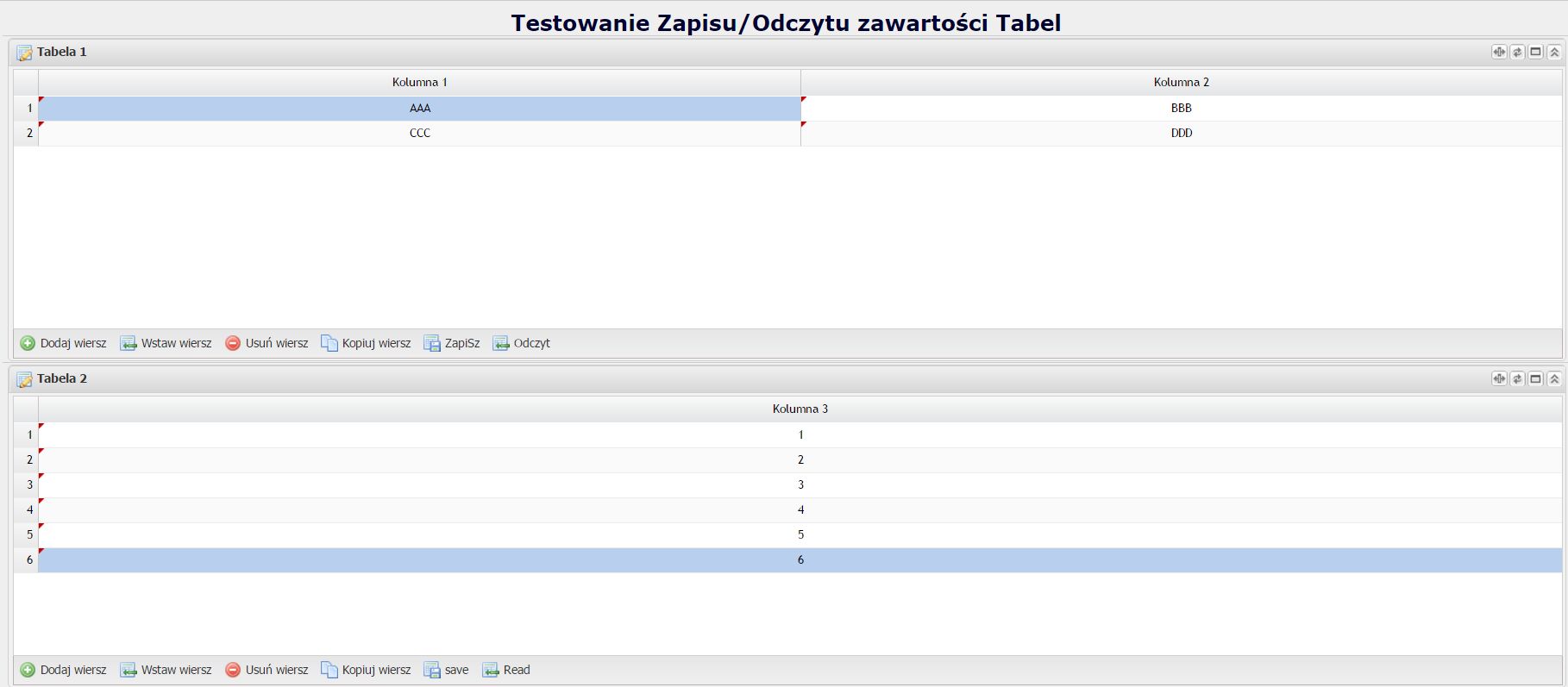This screenshot has height=687, width=1568.
Task: Click the Tabela 1 edit icon in title
Action: pyautogui.click(x=24, y=53)
